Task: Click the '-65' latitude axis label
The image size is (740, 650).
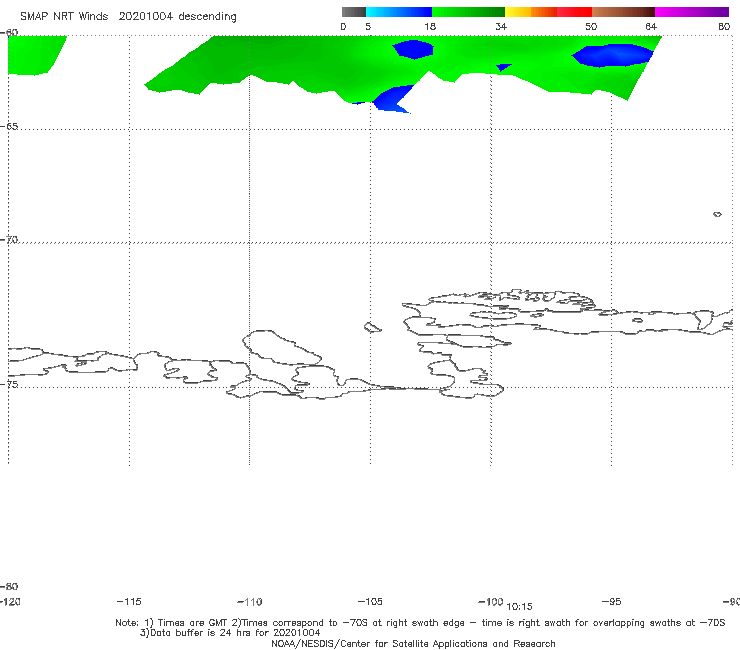Action: coord(9,127)
